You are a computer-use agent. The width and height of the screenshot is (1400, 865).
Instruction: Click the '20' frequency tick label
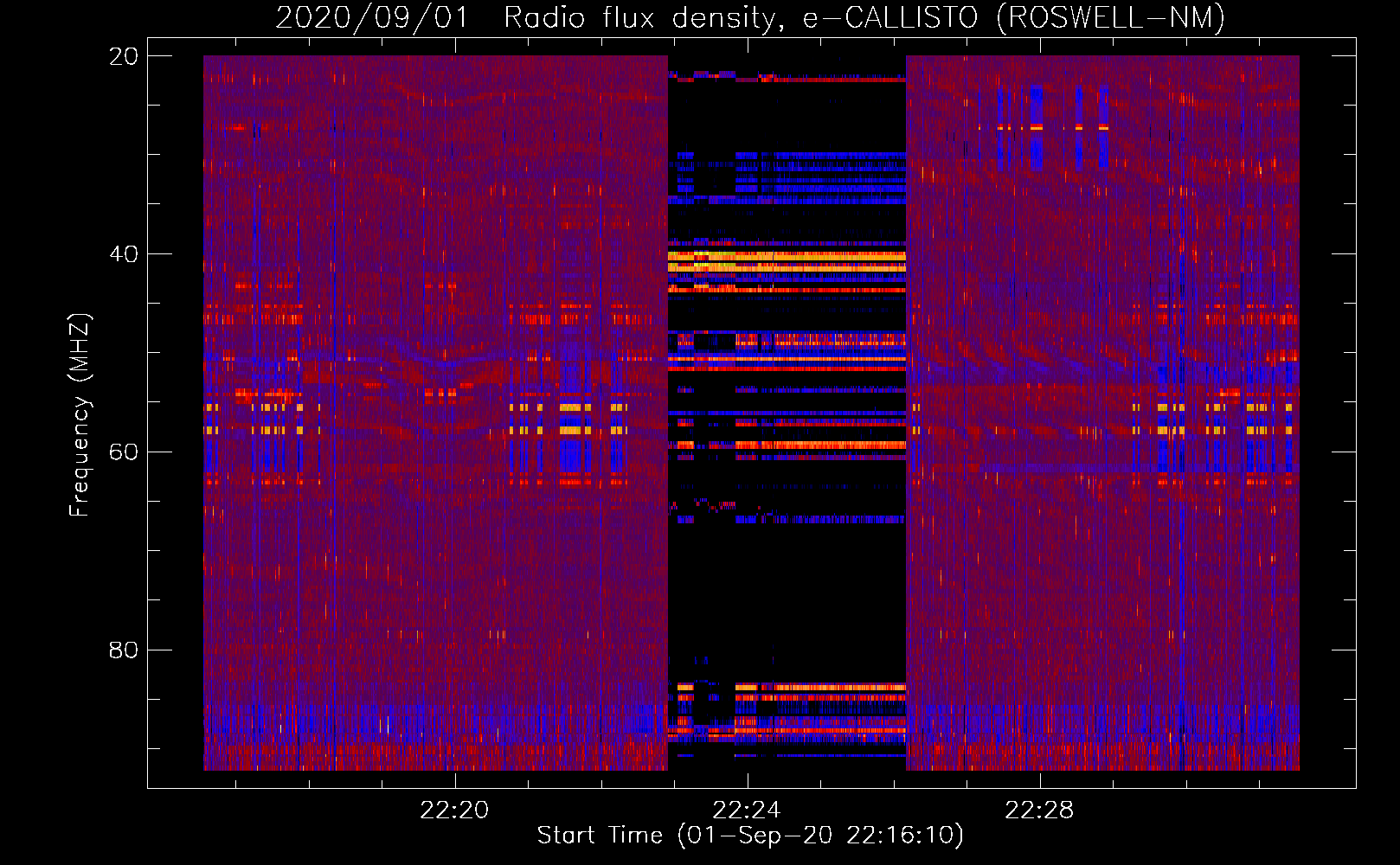[x=124, y=56]
